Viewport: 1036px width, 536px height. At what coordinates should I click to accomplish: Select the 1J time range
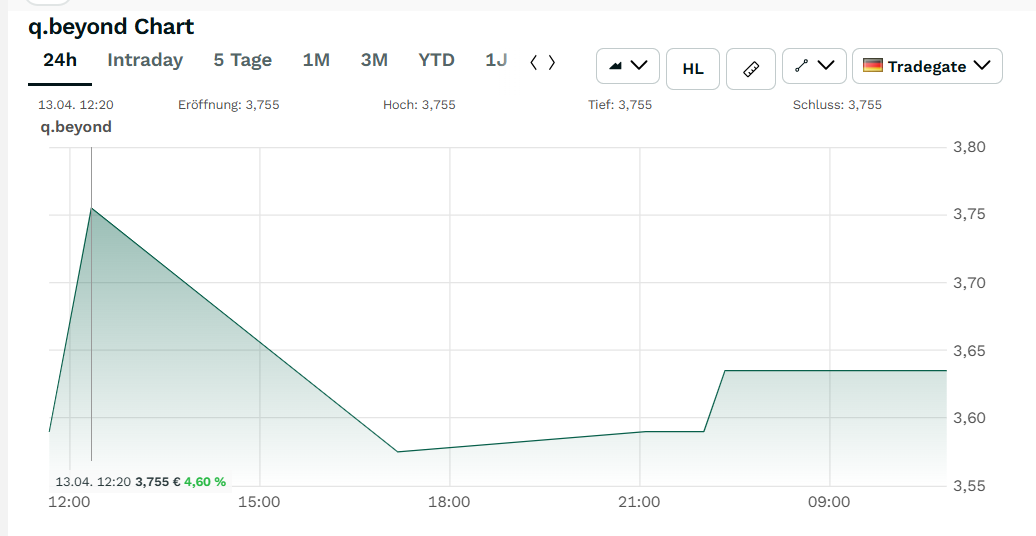[x=496, y=60]
